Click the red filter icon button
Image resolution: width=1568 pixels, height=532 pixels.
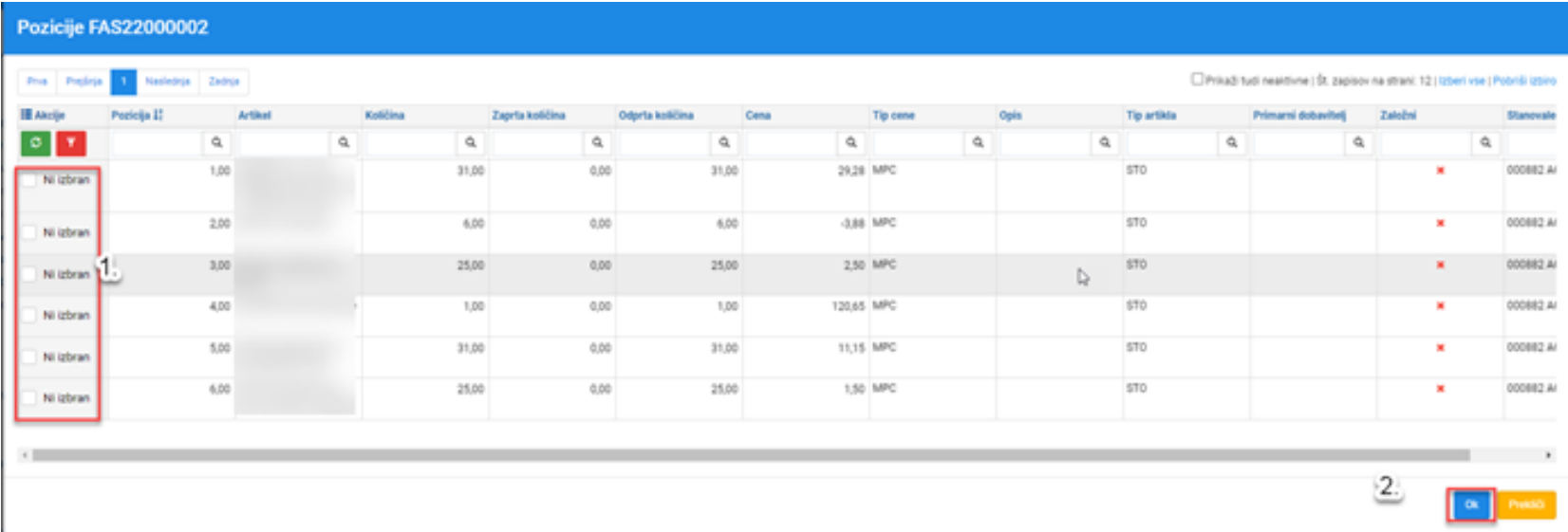coord(70,143)
